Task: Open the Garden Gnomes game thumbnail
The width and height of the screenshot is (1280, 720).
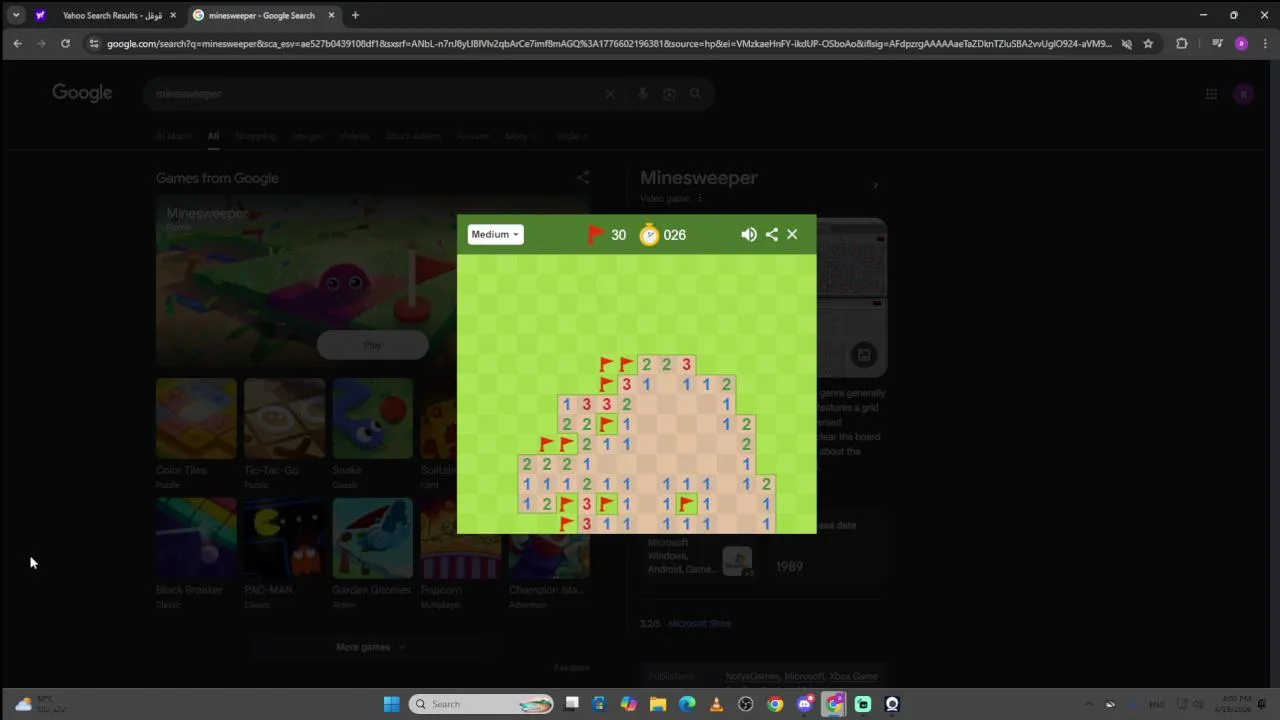Action: [x=372, y=538]
